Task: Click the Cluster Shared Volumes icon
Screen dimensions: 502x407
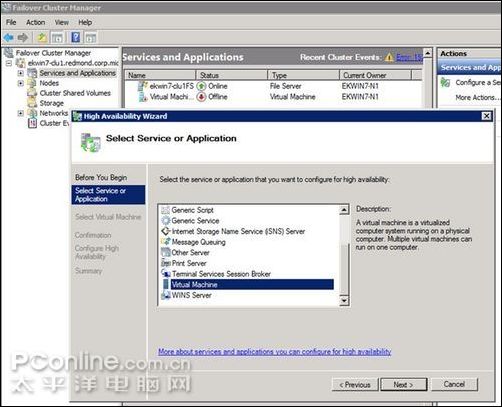Action: [x=32, y=93]
